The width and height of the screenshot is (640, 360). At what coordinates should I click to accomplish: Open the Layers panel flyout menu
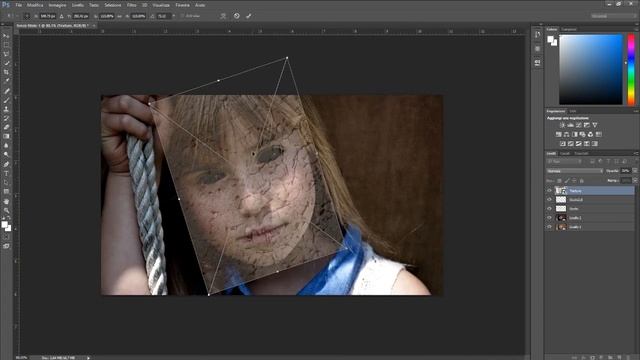tap(636, 153)
